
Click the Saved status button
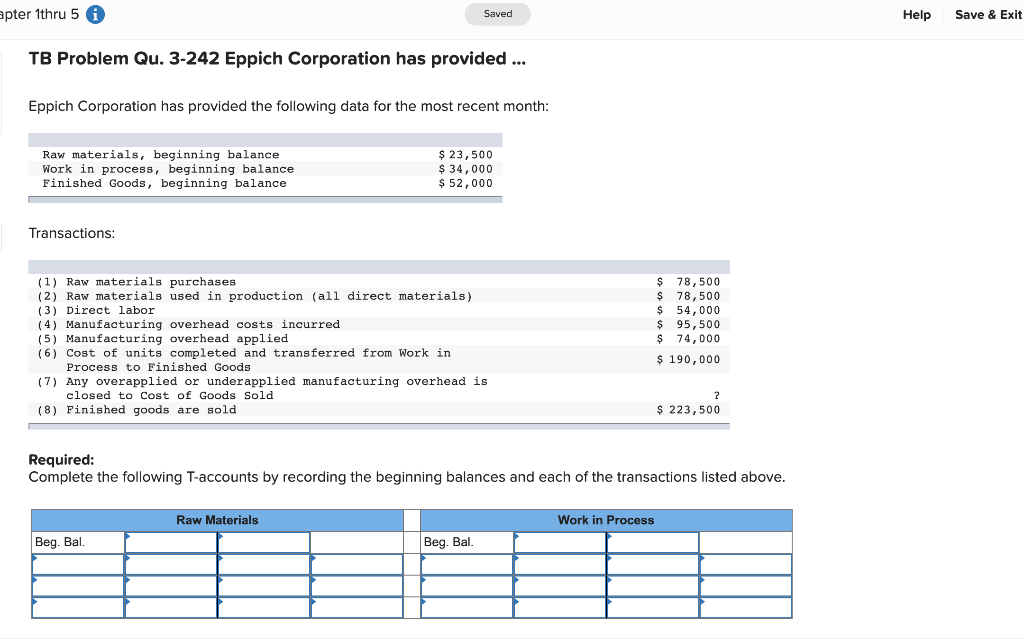(498, 14)
